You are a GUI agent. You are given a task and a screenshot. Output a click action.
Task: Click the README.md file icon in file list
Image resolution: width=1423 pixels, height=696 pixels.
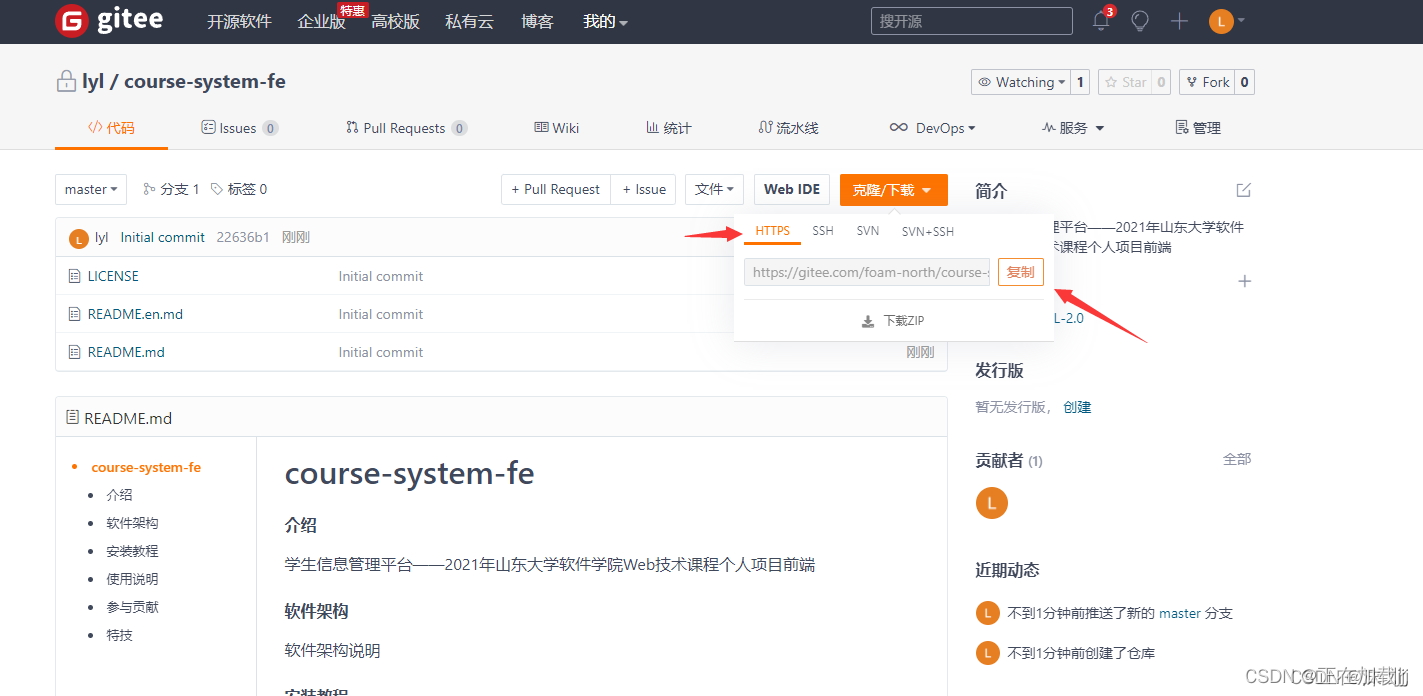click(74, 352)
